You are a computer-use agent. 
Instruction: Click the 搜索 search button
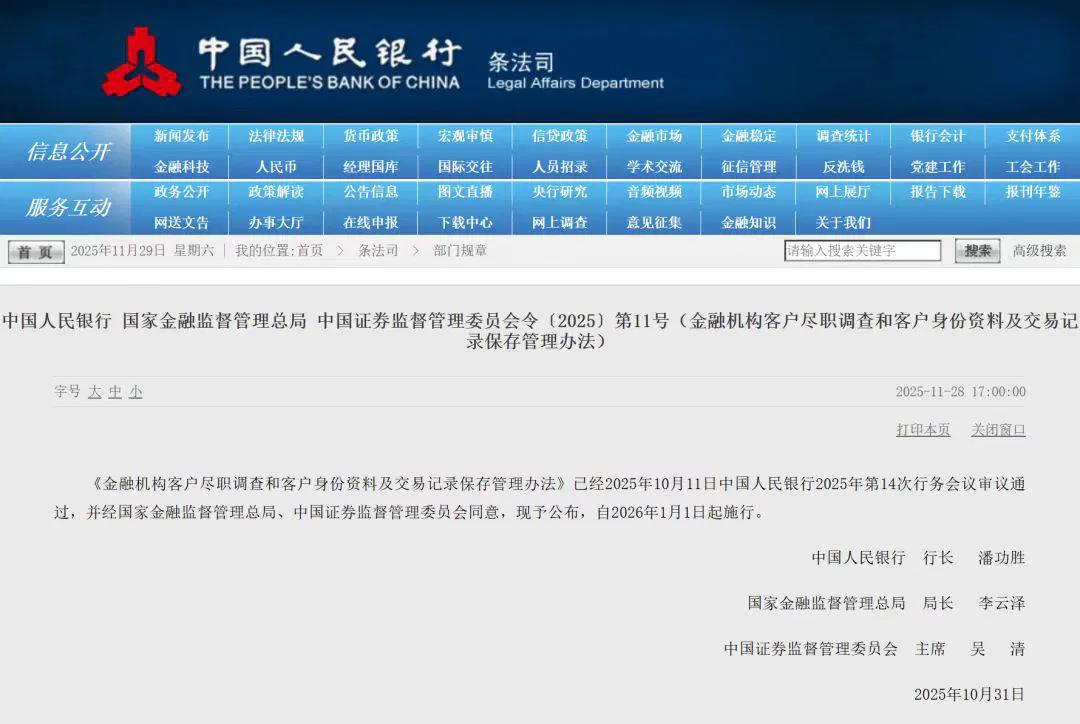(977, 251)
